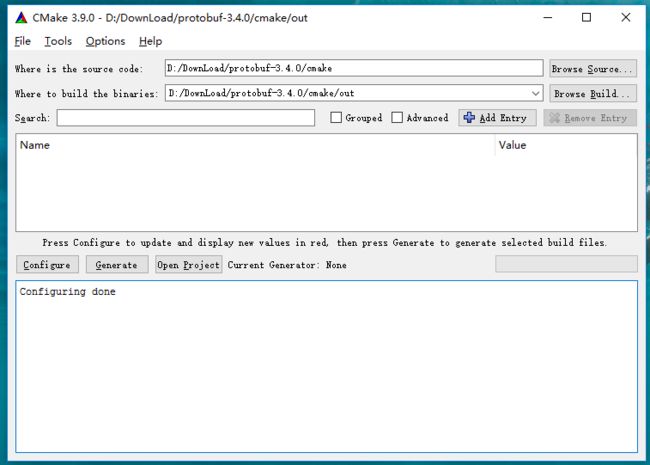The width and height of the screenshot is (650, 465).
Task: Click the progress bar beside Current Generator
Action: tap(566, 264)
